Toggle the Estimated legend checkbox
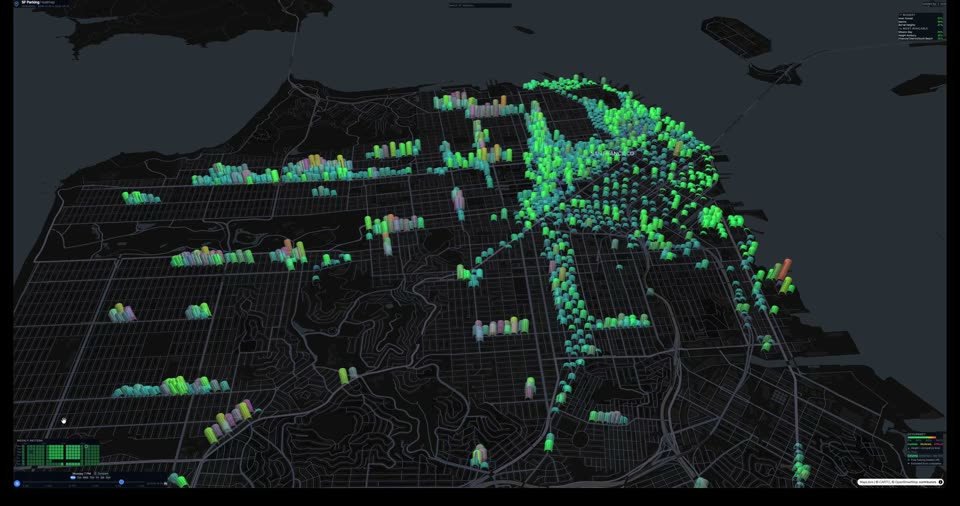 pyautogui.click(x=909, y=464)
